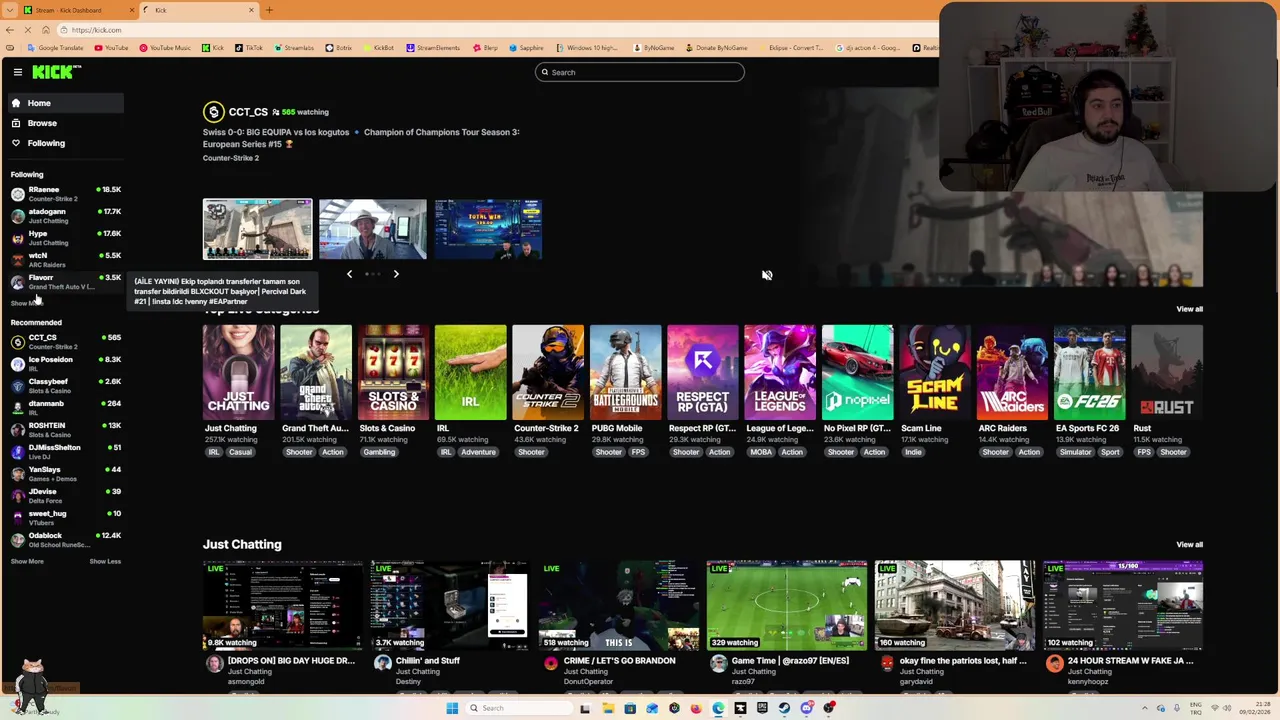Select first featured Counter-Strike stream thumbnail
Viewport: 1280px width, 720px height.
[x=257, y=229]
